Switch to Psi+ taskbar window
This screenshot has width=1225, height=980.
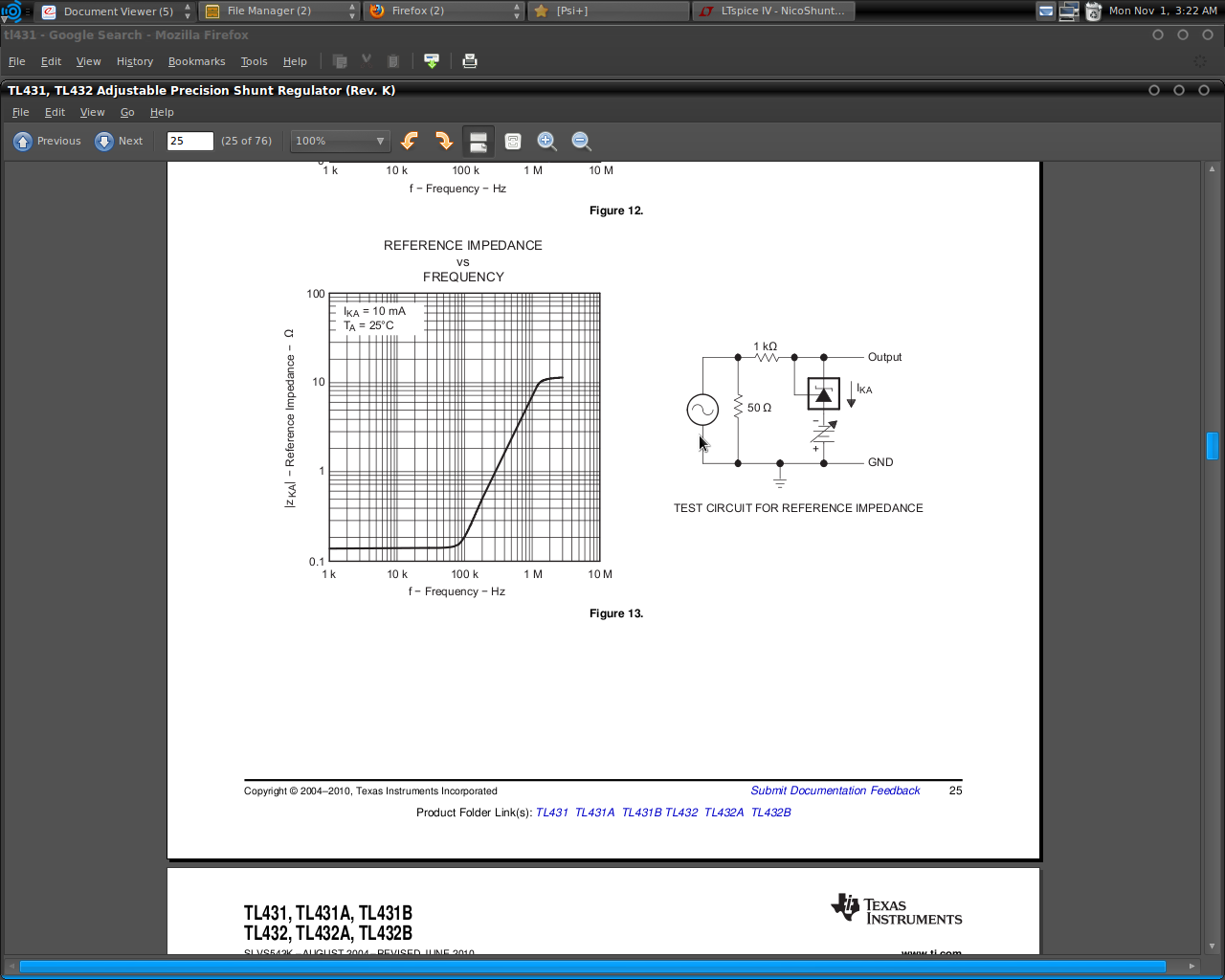(608, 11)
